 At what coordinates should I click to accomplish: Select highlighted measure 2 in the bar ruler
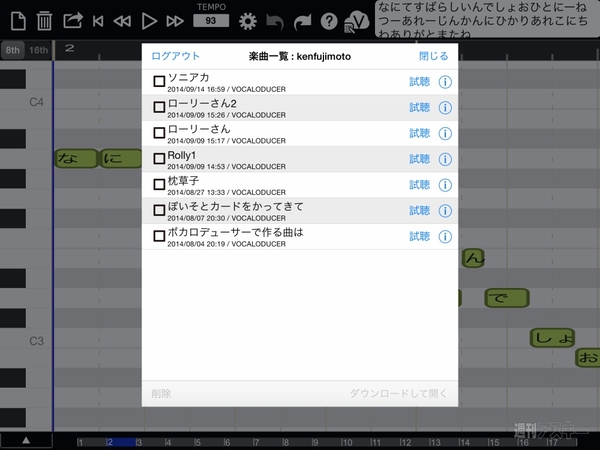click(x=121, y=443)
